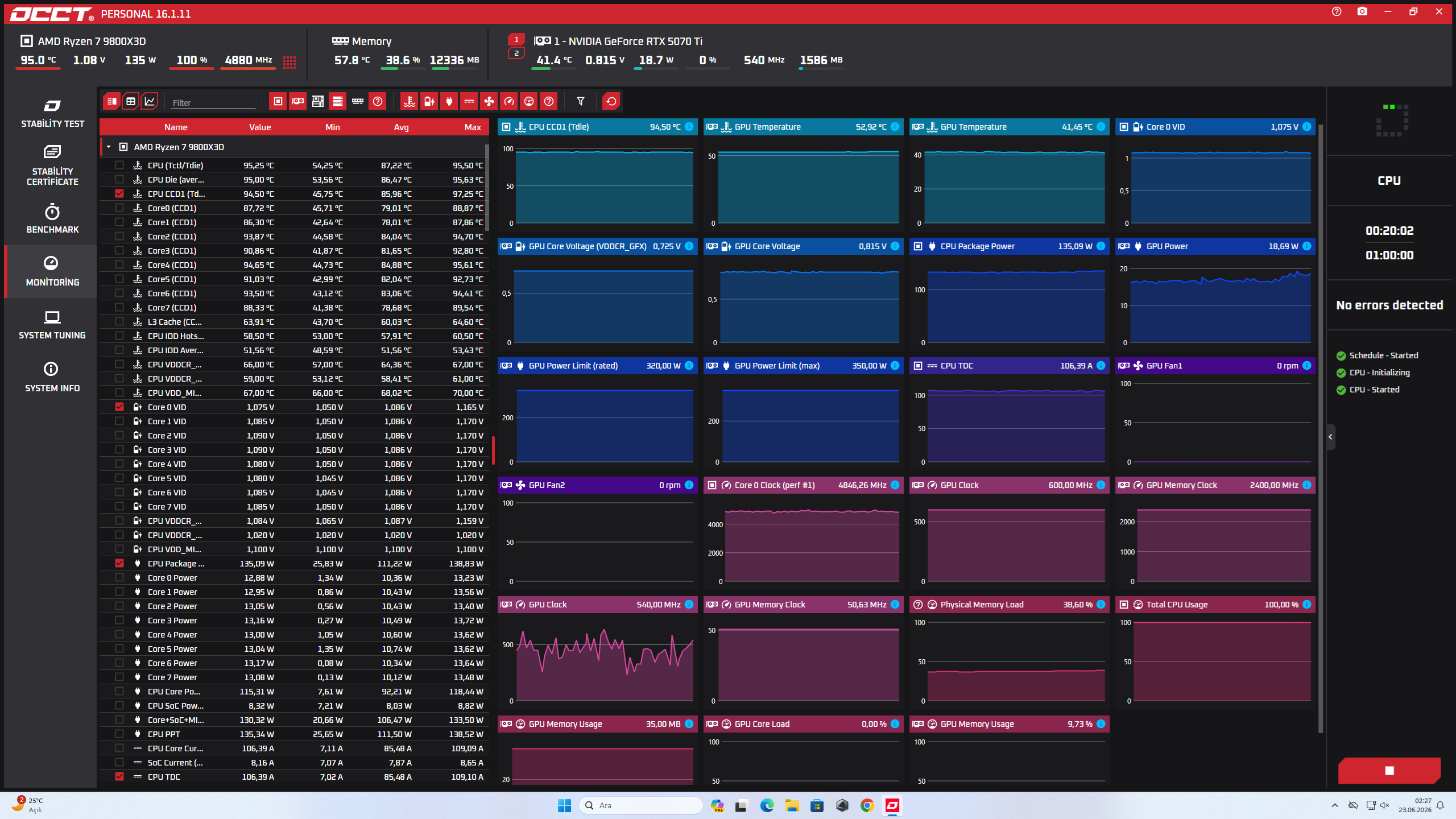Show info for the CPU CCD1 (Tdie) graph
This screenshot has width=1456, height=819.
[x=689, y=127]
